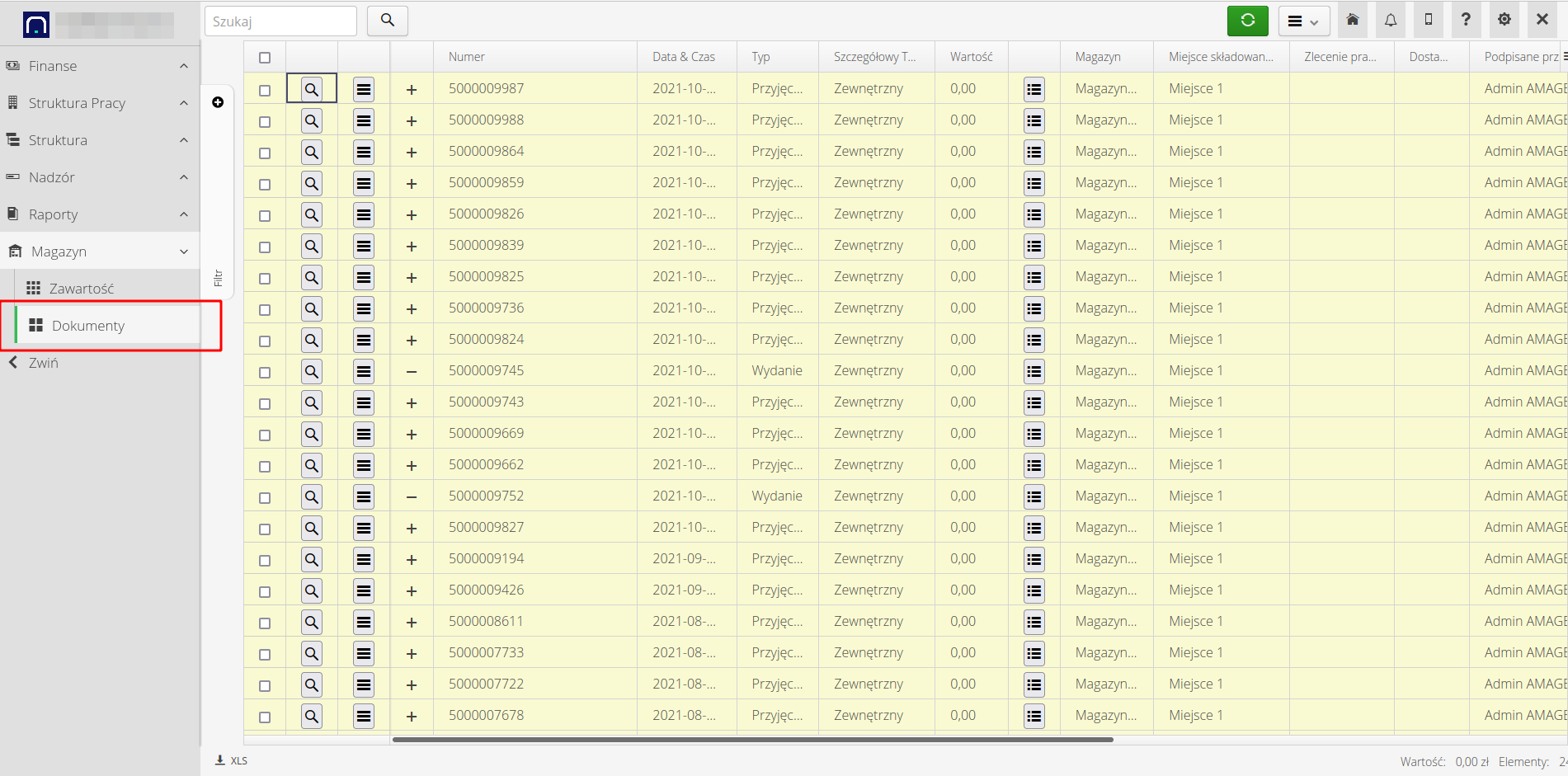Open Zawartość in Magazyn menu

pos(81,289)
